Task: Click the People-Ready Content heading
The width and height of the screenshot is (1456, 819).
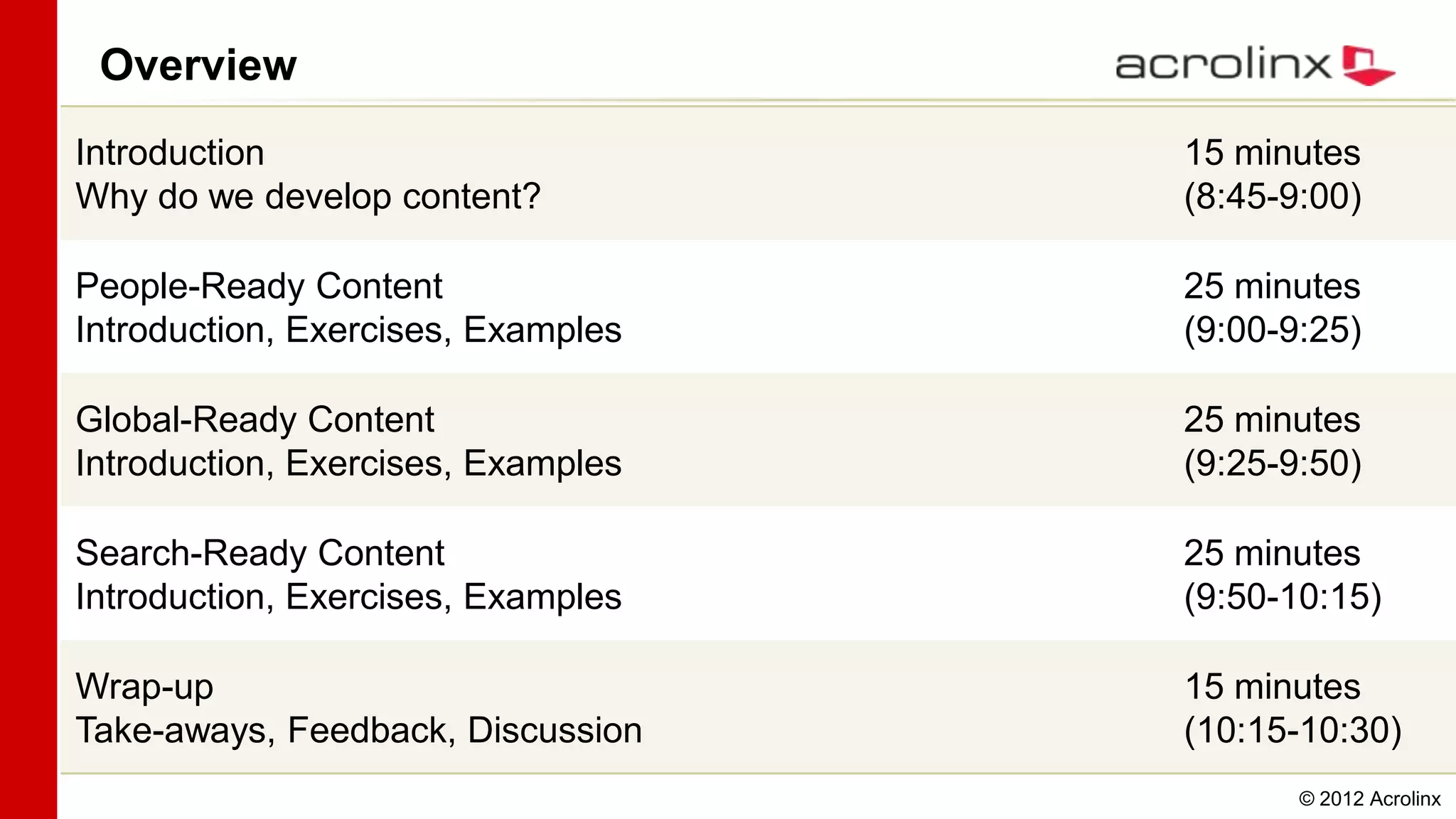Action: 259,286
